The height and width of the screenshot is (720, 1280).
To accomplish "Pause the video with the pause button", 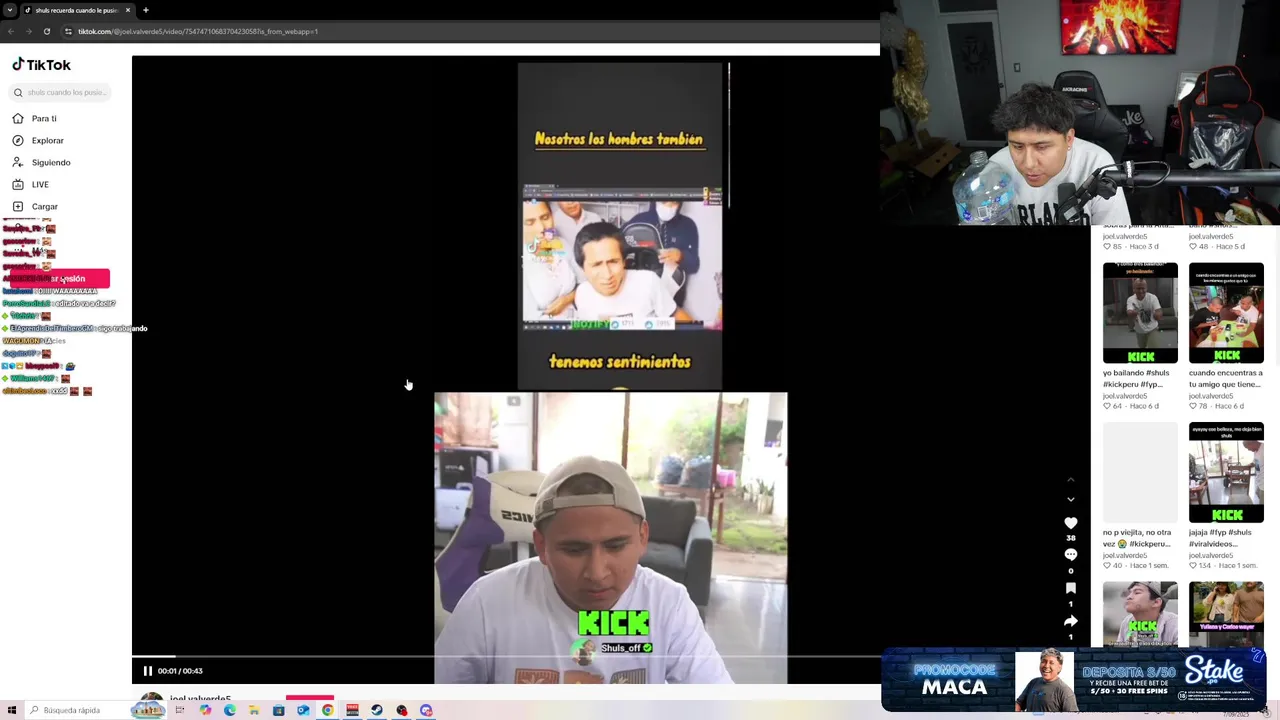I will (148, 671).
